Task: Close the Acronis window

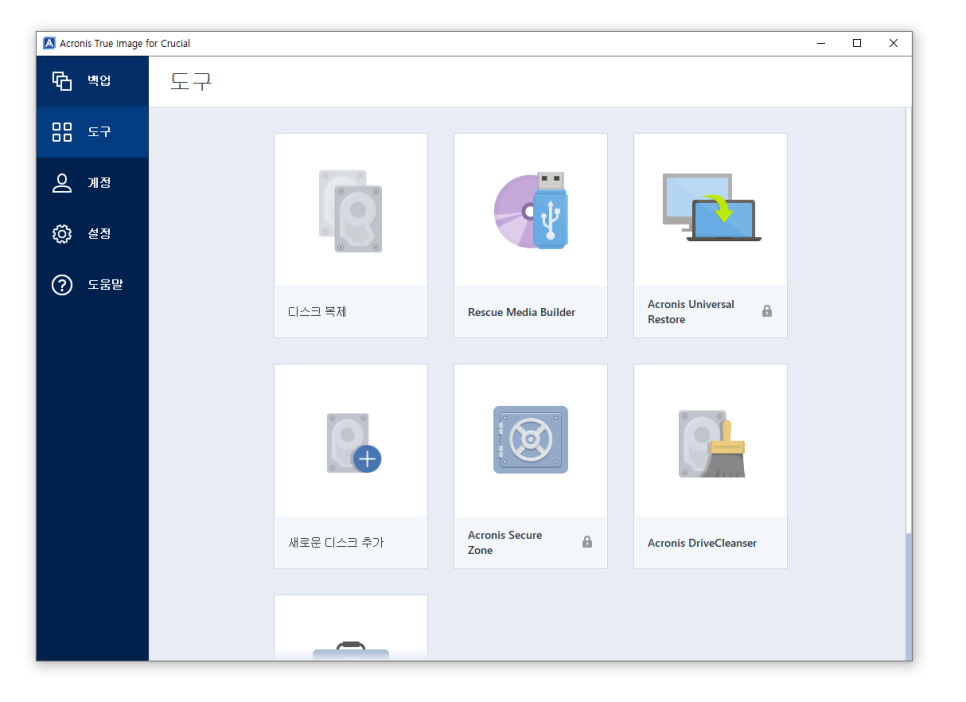Action: [x=893, y=43]
